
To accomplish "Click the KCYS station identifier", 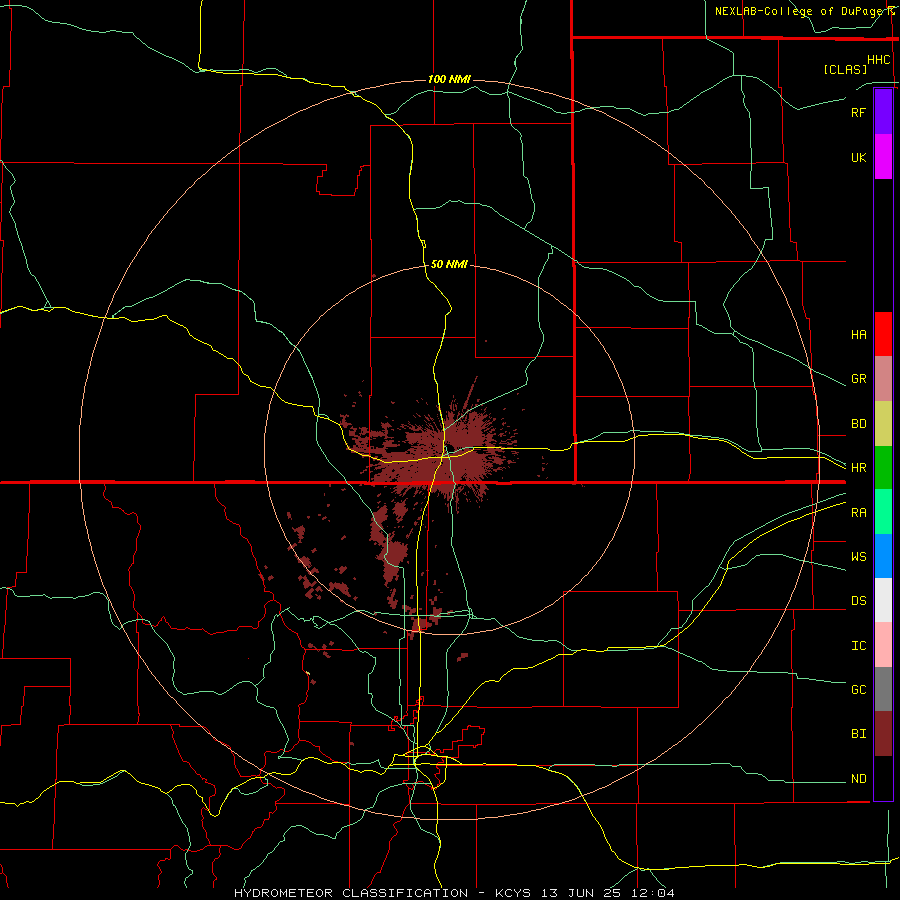I will click(513, 893).
